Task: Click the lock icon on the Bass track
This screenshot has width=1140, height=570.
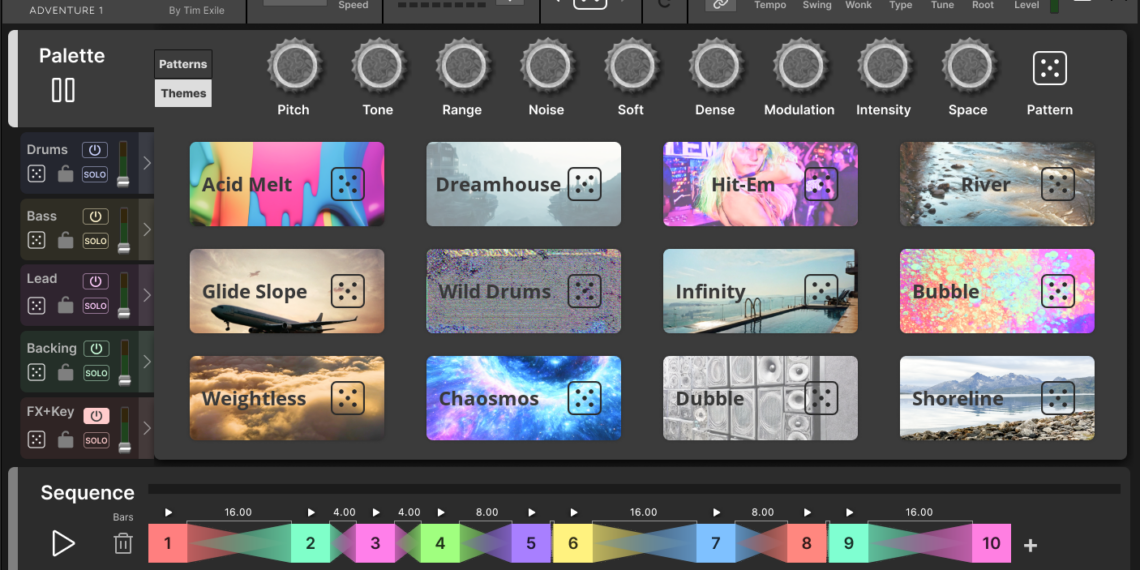Action: (x=65, y=241)
